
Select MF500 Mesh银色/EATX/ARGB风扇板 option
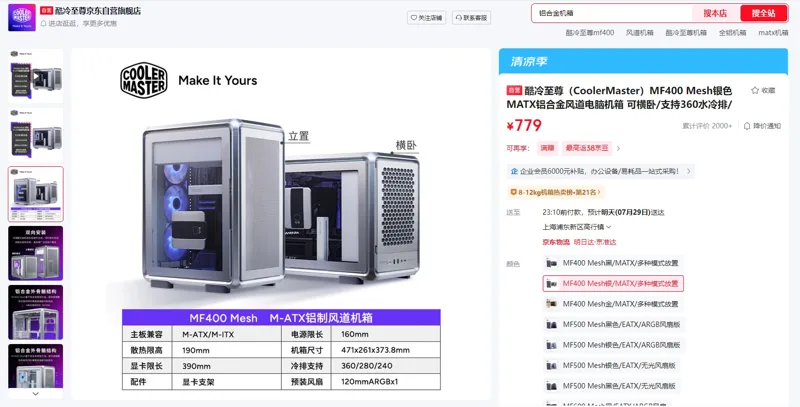(614, 345)
